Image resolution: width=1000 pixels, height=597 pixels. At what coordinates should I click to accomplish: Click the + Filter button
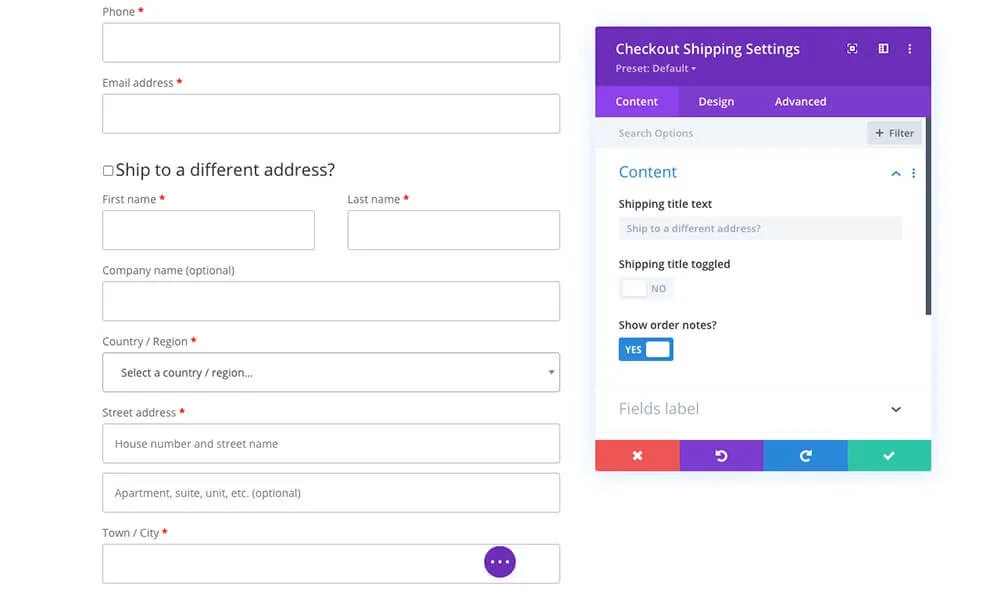click(x=894, y=133)
